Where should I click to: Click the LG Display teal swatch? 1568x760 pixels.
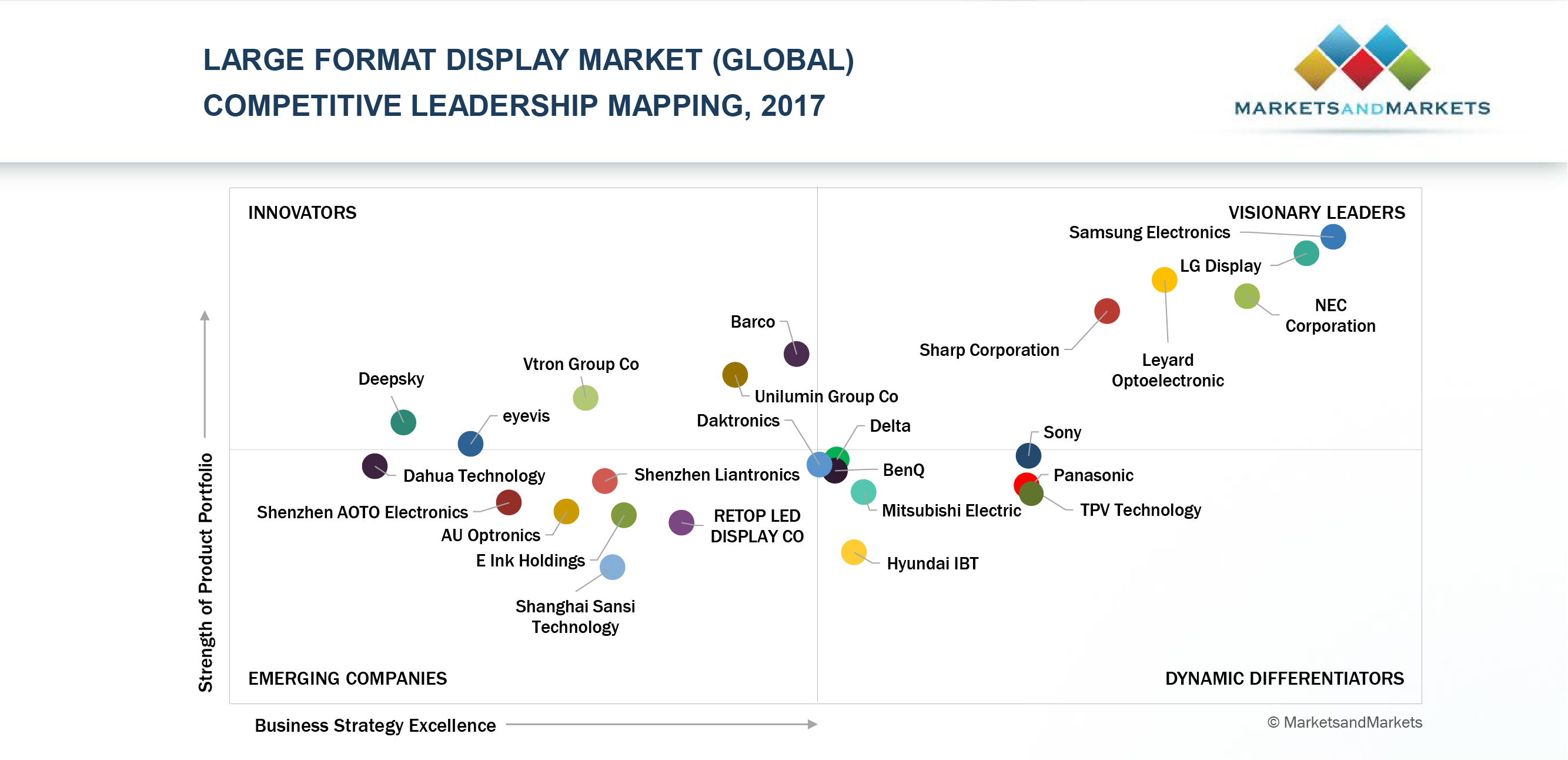1306,254
